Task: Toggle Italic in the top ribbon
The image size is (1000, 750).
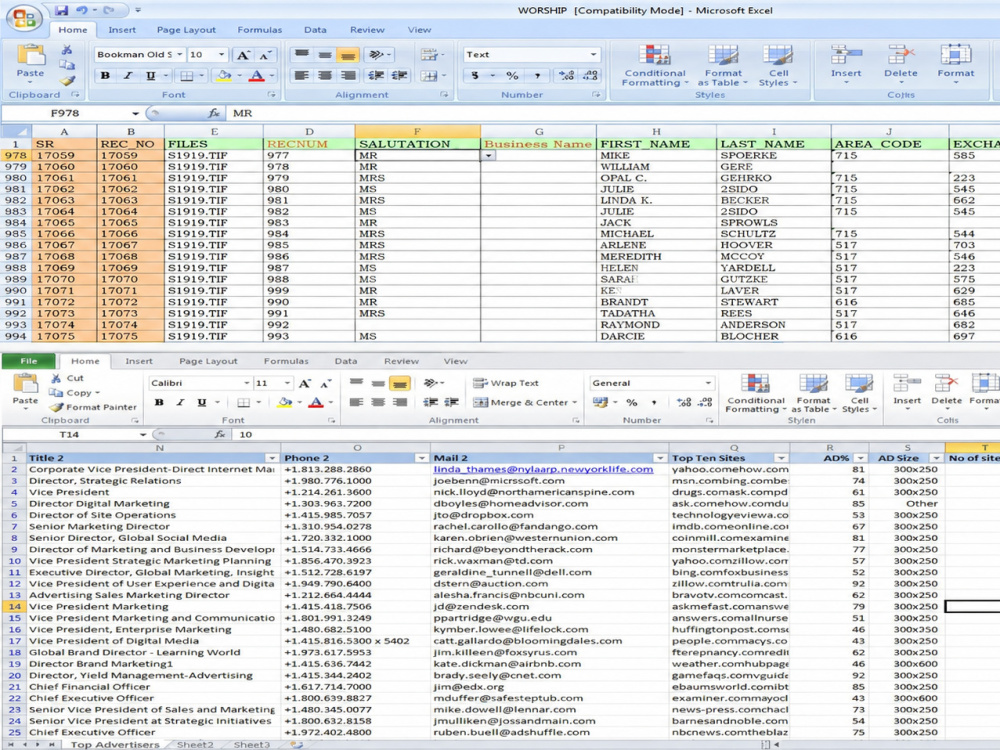Action: [128, 75]
